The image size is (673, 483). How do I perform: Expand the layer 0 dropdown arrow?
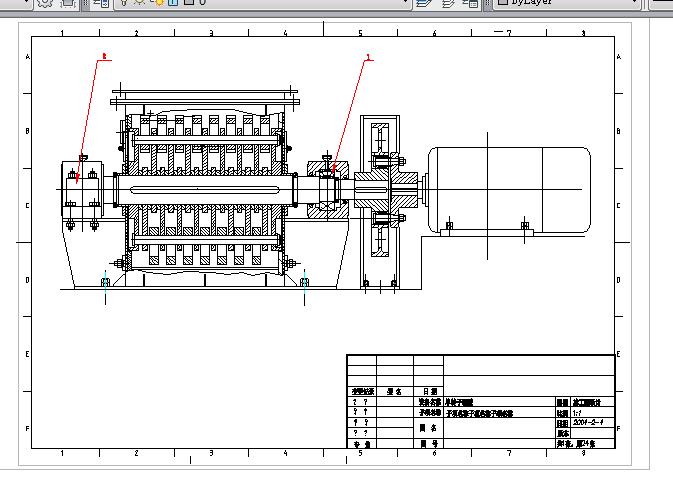(x=405, y=2)
